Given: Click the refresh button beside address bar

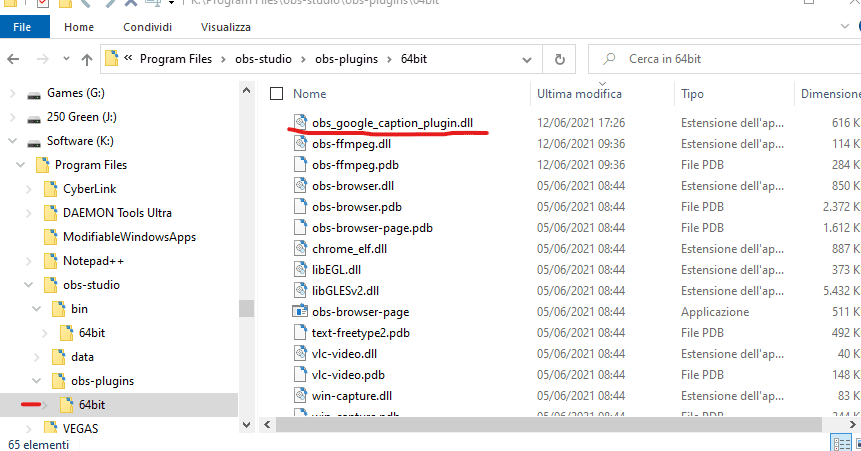Looking at the screenshot, I should coord(560,59).
